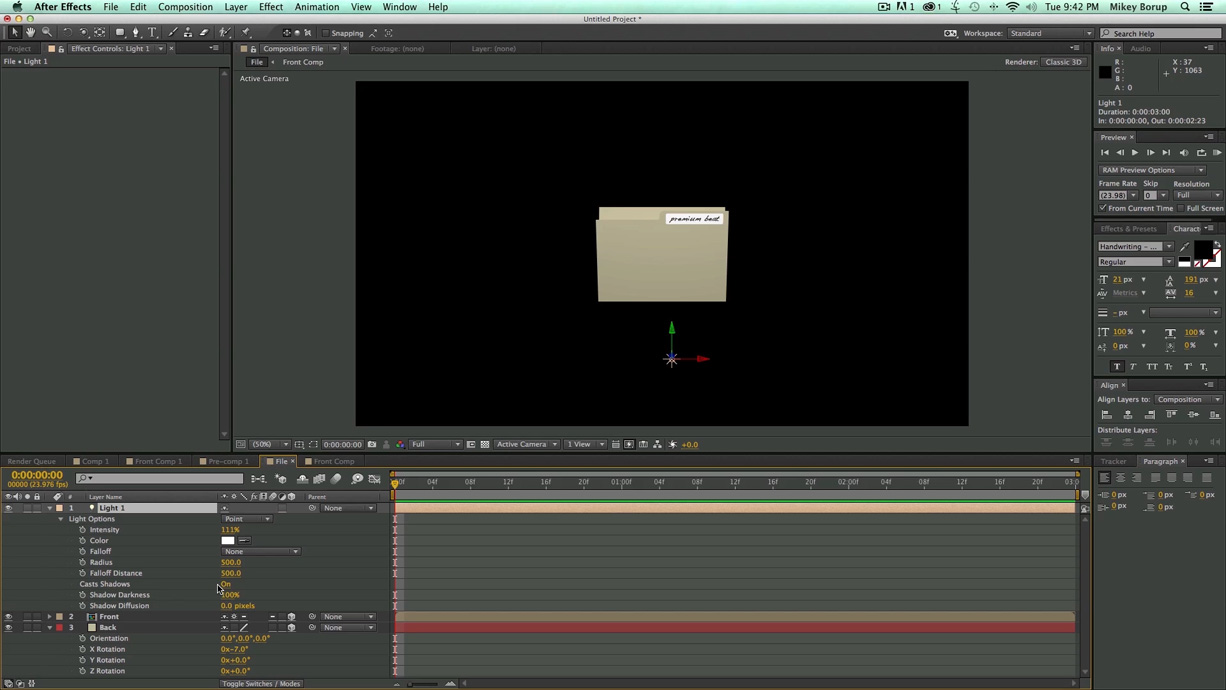Open the Animation menu

tap(316, 7)
